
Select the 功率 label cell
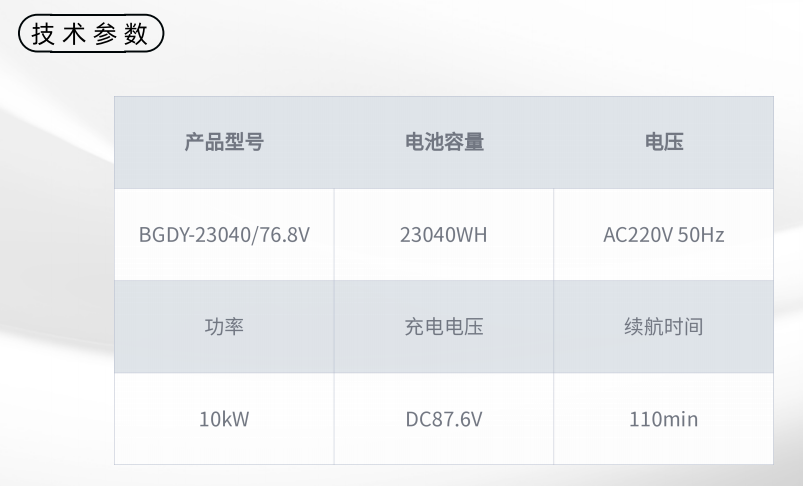click(x=224, y=326)
